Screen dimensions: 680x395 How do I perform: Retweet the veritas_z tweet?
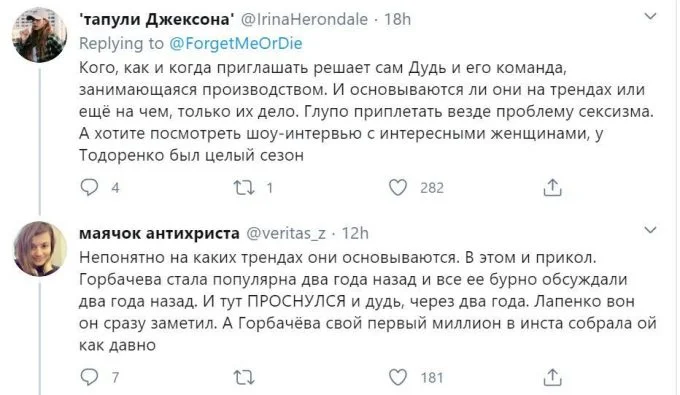pos(244,377)
